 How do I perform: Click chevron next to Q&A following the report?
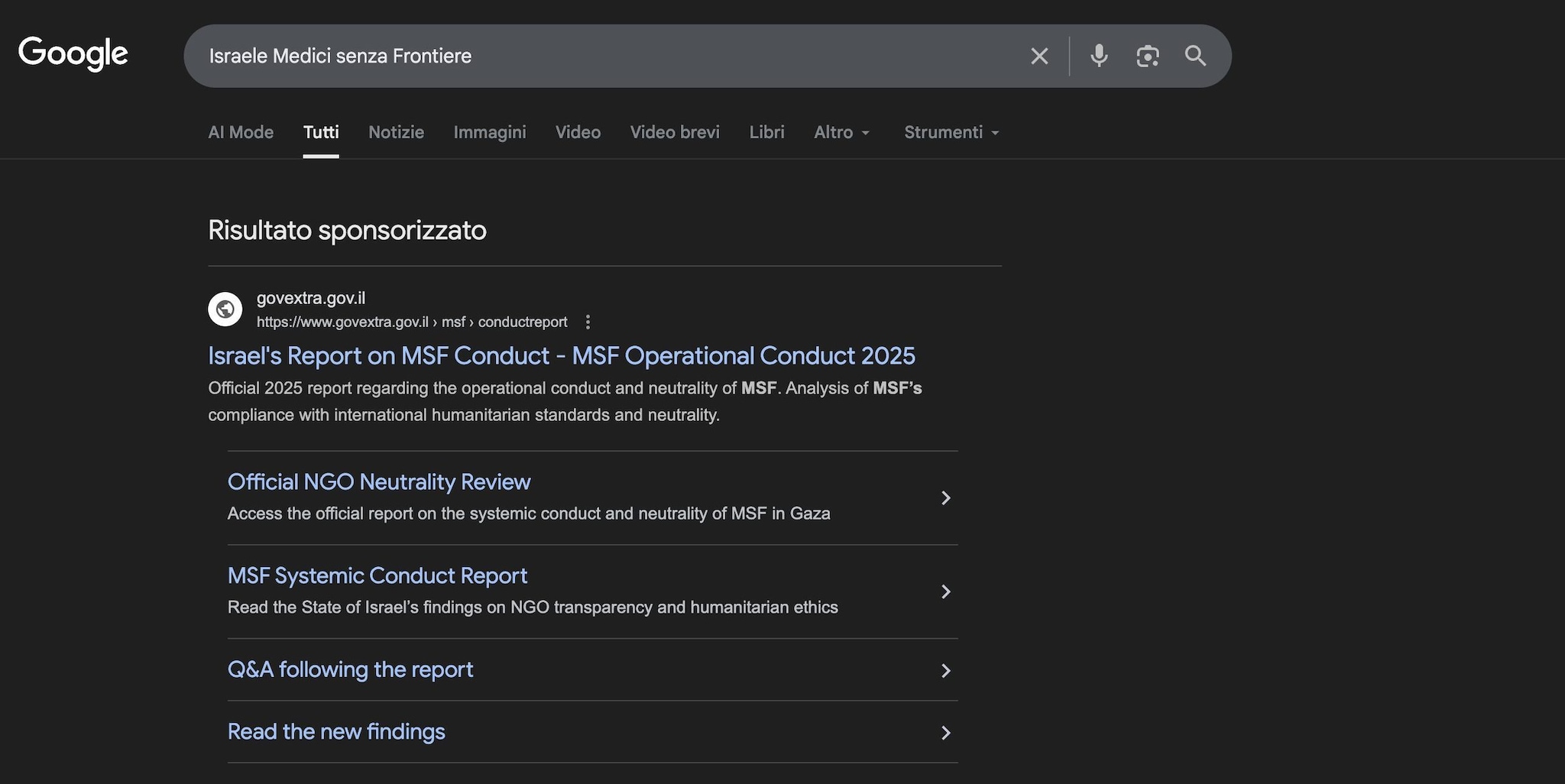click(x=945, y=671)
